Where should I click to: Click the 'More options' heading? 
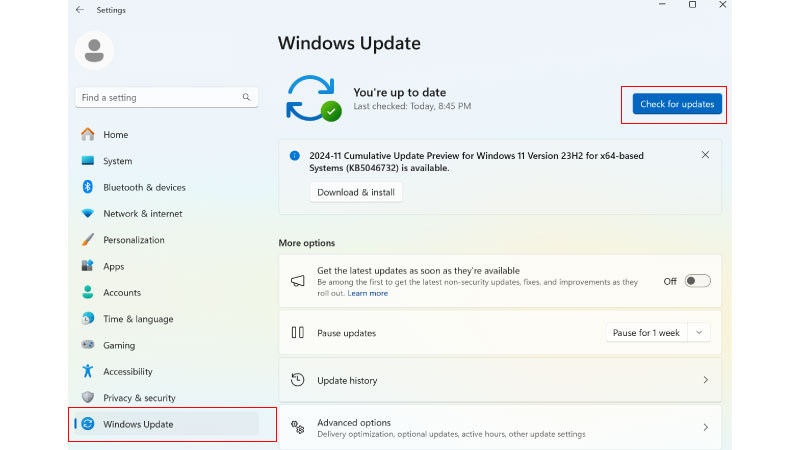(x=307, y=243)
